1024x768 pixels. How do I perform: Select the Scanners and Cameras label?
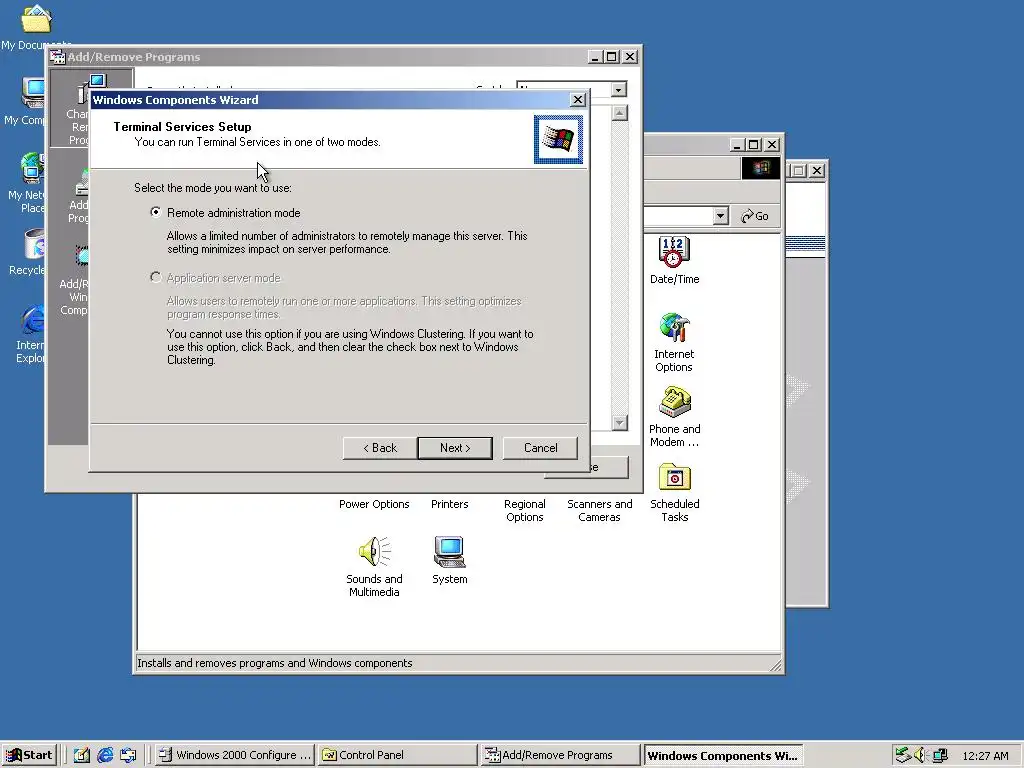(x=600, y=510)
